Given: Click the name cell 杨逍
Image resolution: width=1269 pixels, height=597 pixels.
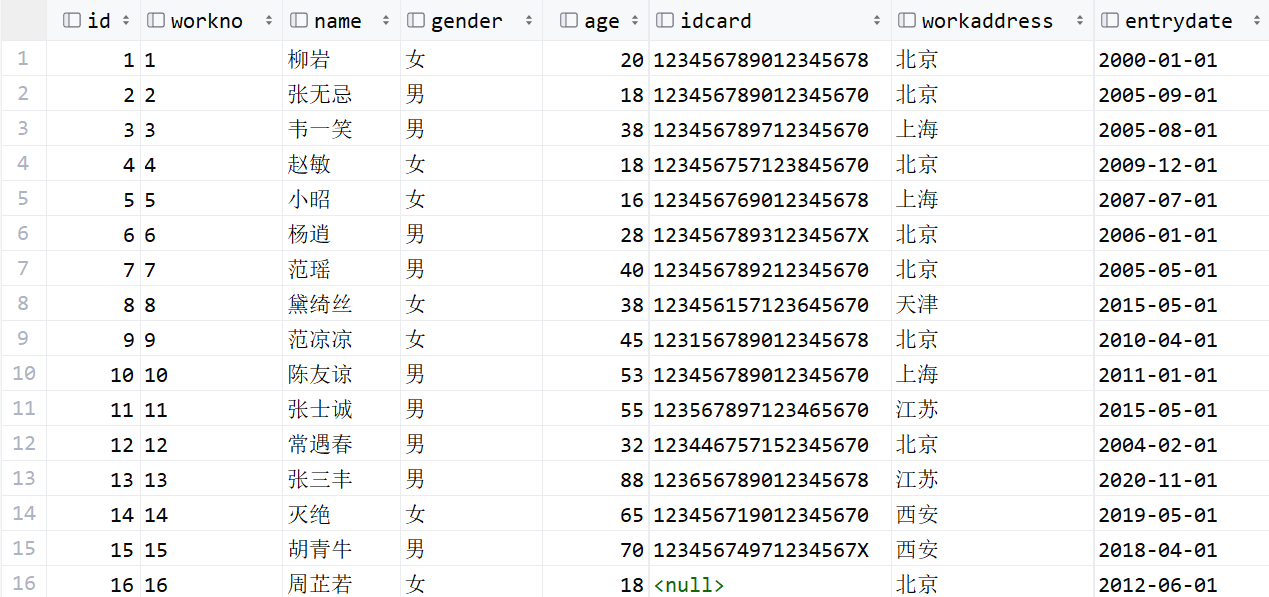Looking at the screenshot, I should (x=309, y=235).
